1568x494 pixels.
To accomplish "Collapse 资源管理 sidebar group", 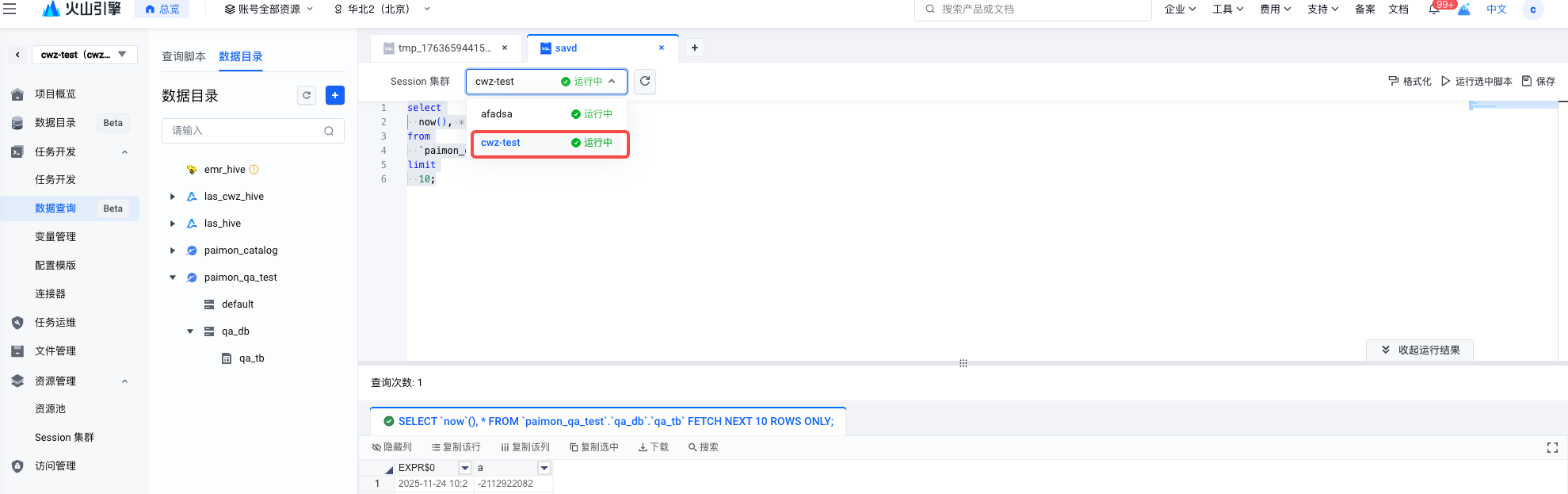I will 124,381.
